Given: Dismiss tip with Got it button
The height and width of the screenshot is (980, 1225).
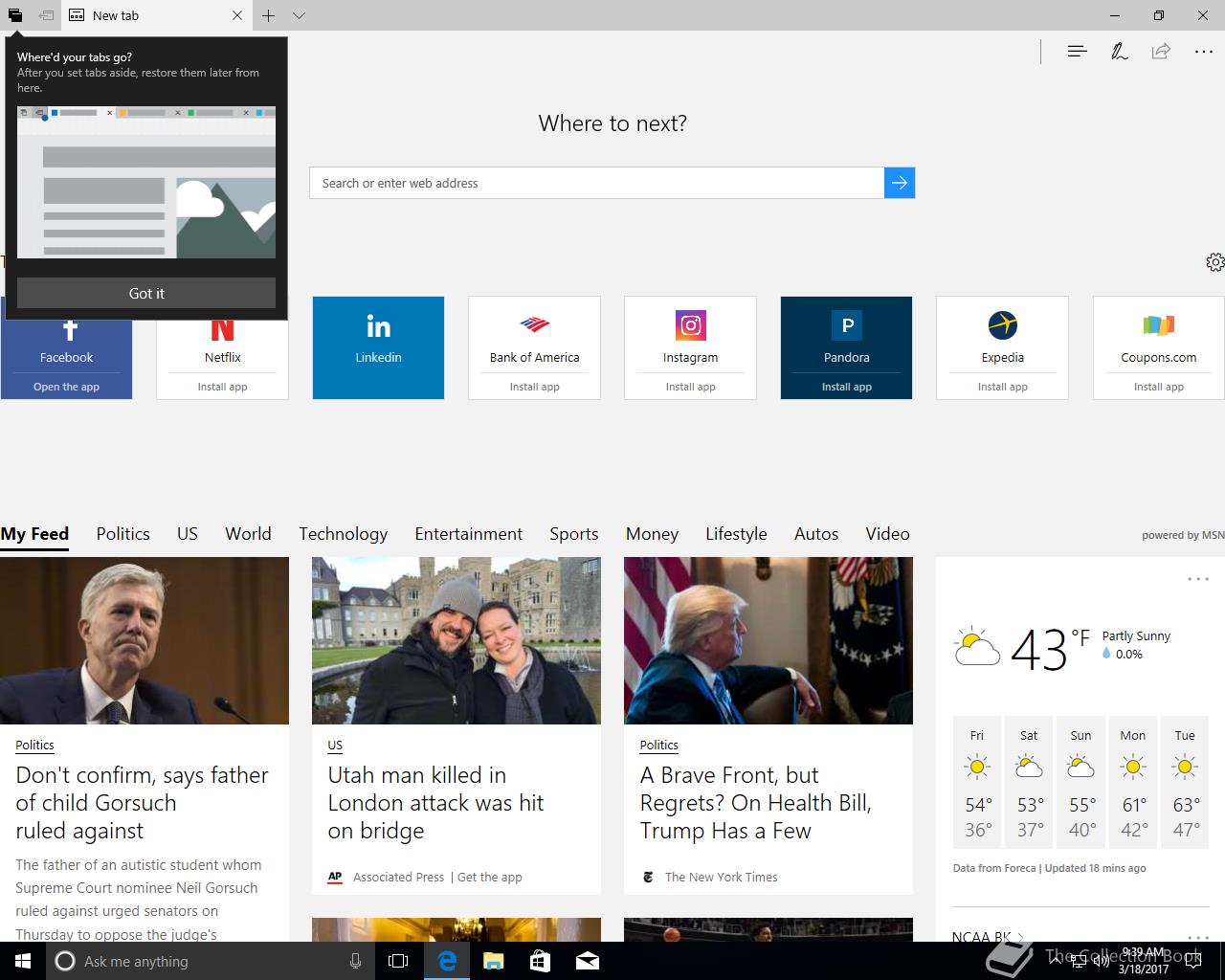Looking at the screenshot, I should (x=146, y=293).
